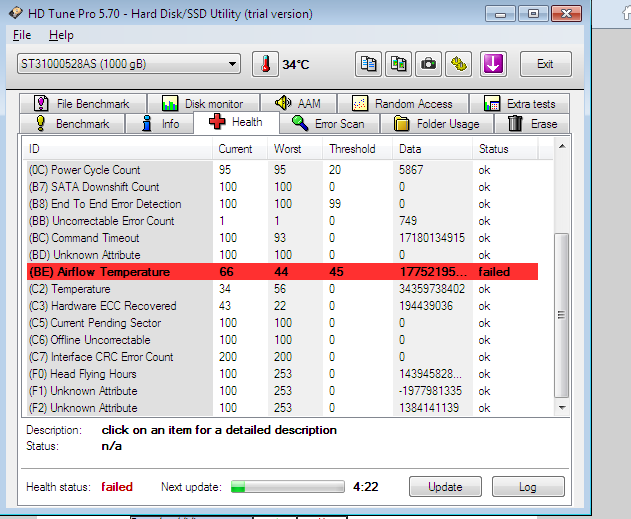This screenshot has width=631, height=519.
Task: Click the Update button
Action: click(445, 487)
